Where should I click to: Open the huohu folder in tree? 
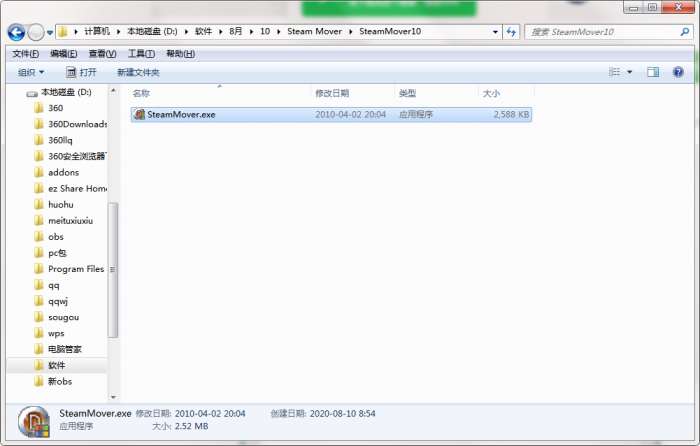(61, 204)
